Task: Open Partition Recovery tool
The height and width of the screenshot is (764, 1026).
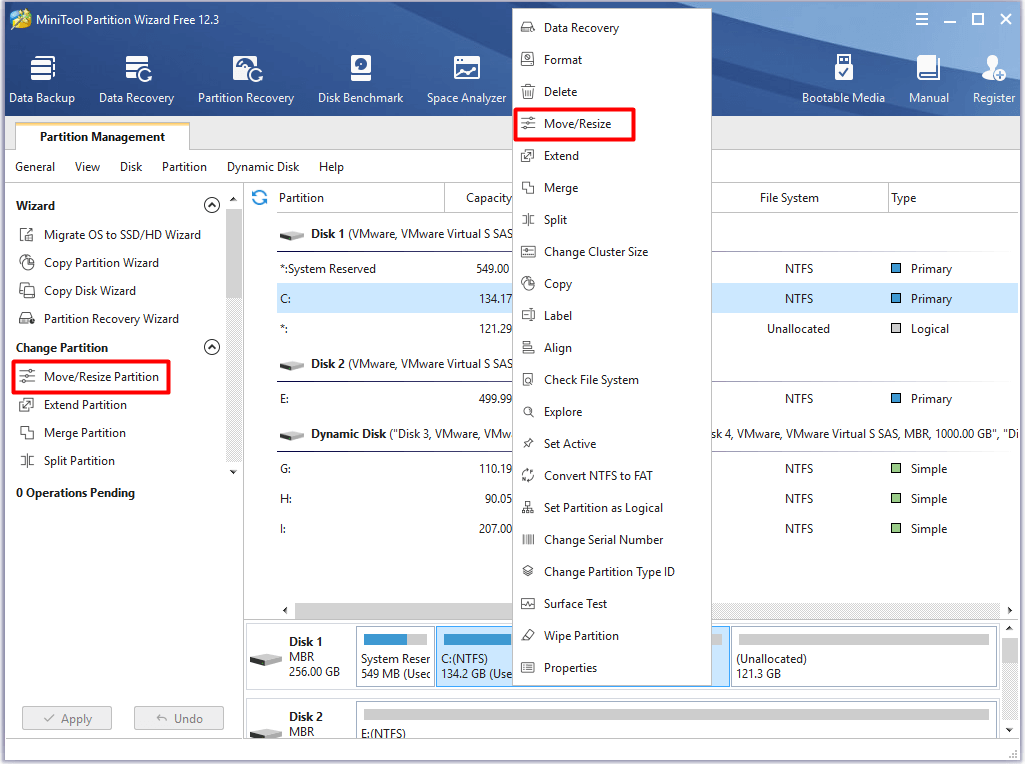Action: pyautogui.click(x=246, y=79)
